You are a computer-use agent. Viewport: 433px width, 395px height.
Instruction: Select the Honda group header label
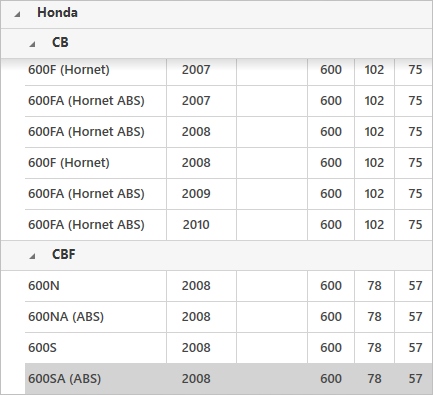pos(57,13)
